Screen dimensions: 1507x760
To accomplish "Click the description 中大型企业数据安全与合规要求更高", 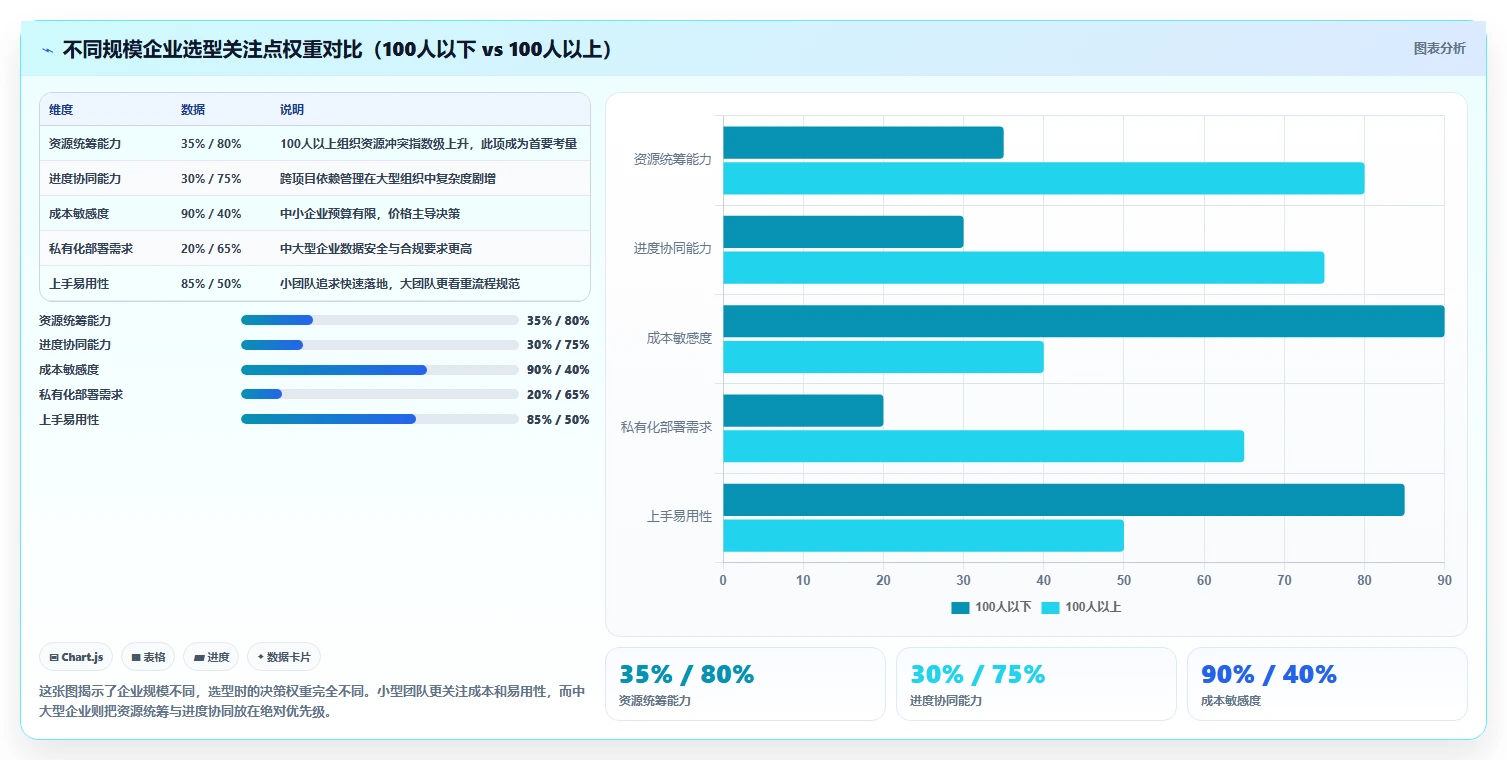I will pyautogui.click(x=376, y=249).
